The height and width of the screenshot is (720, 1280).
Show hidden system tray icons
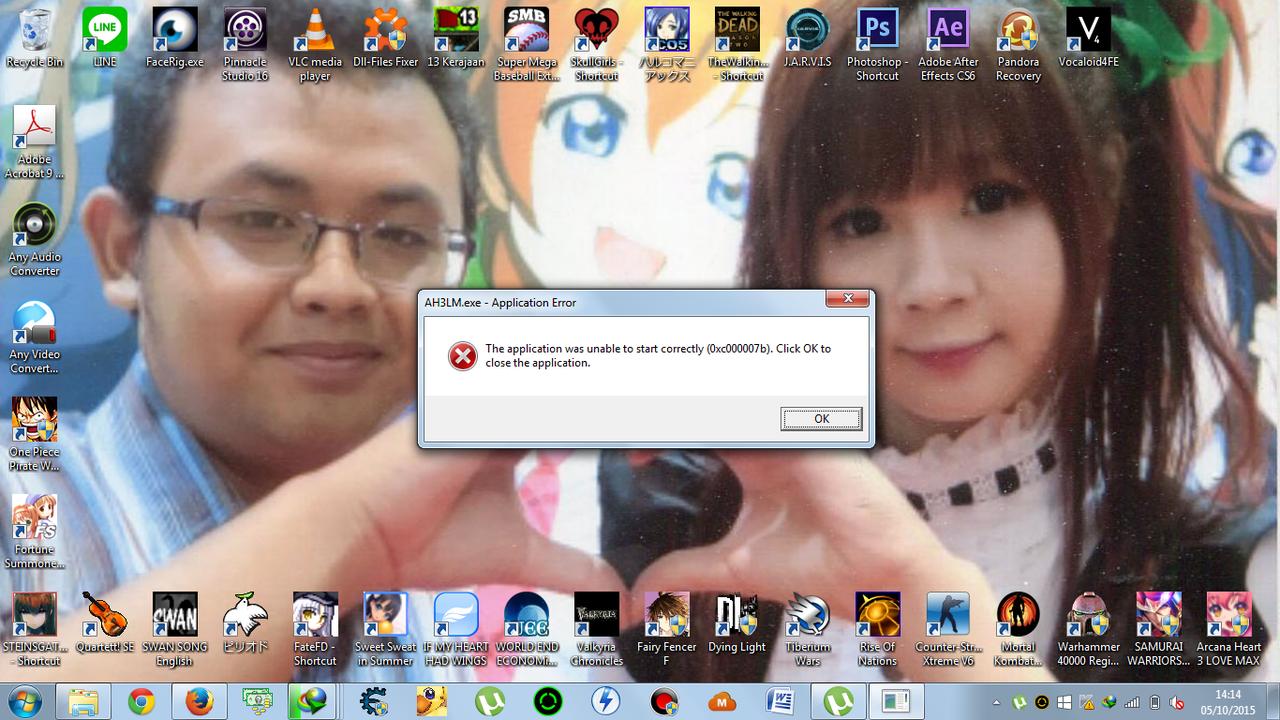coord(996,702)
